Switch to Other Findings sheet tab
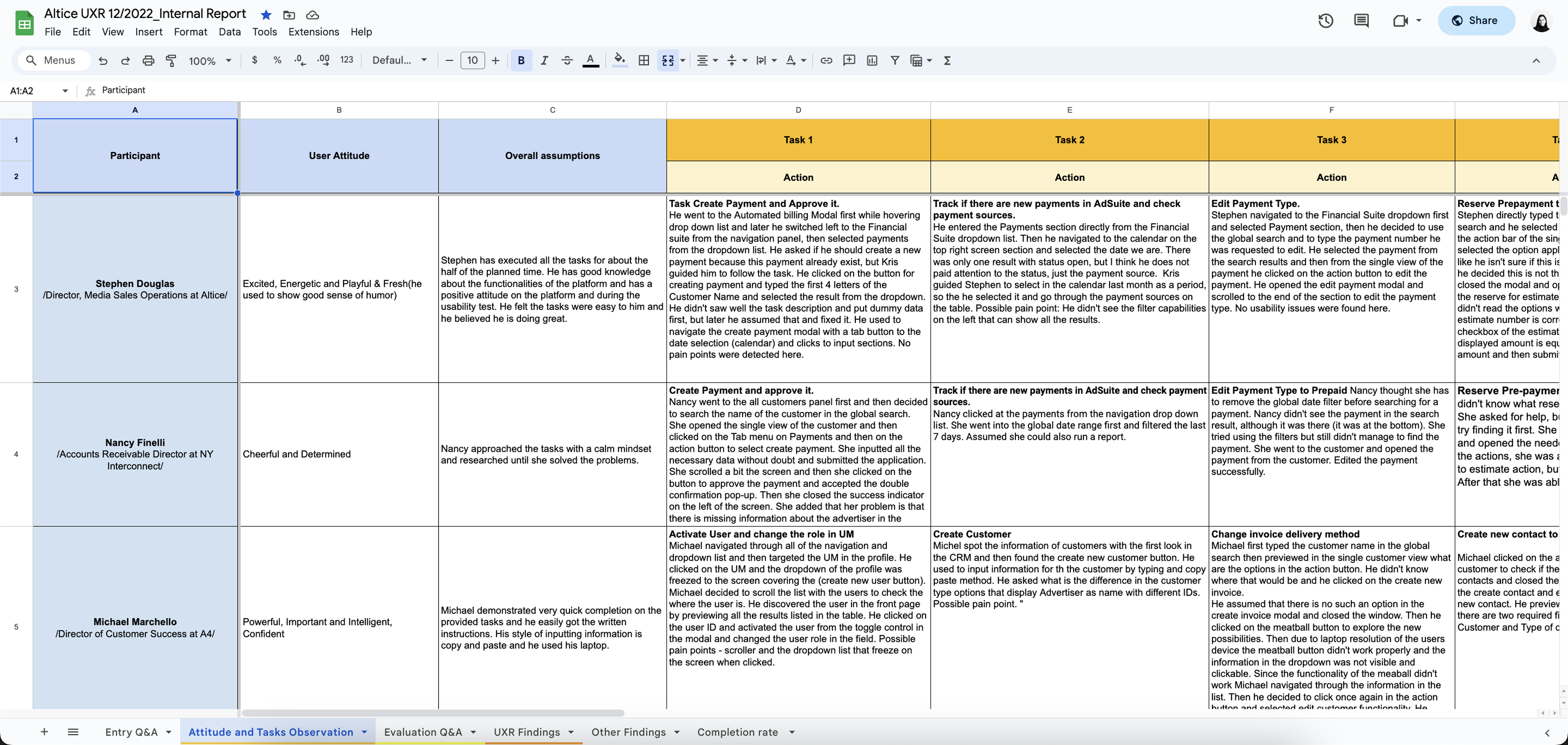This screenshot has height=745, width=1568. click(x=628, y=732)
